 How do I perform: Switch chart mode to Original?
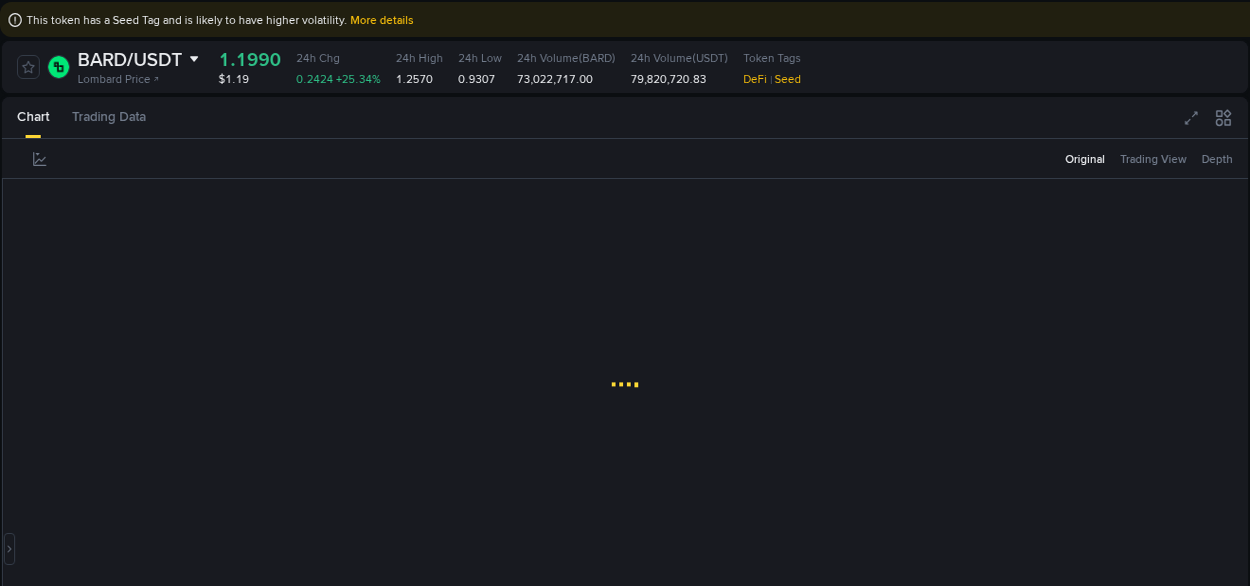(1085, 159)
